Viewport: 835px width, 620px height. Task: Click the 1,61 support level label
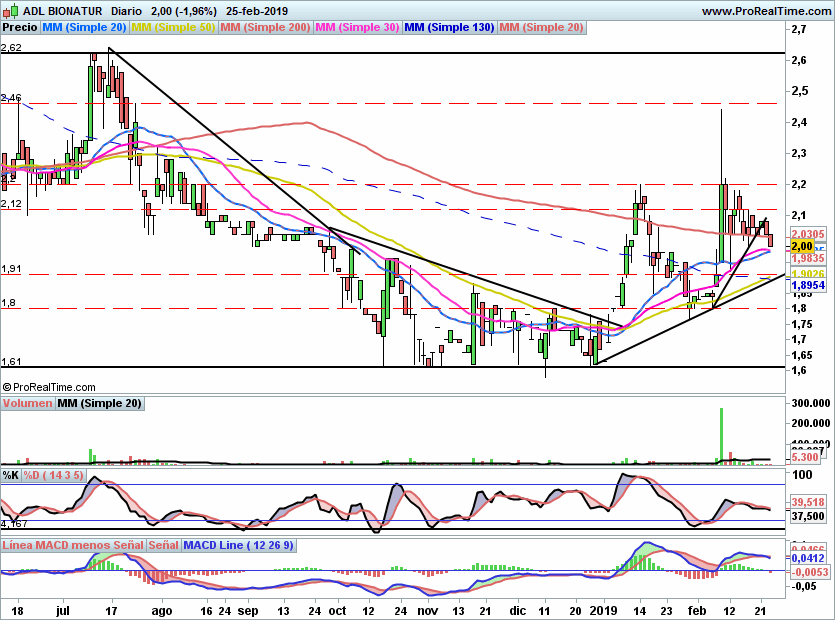point(11,361)
